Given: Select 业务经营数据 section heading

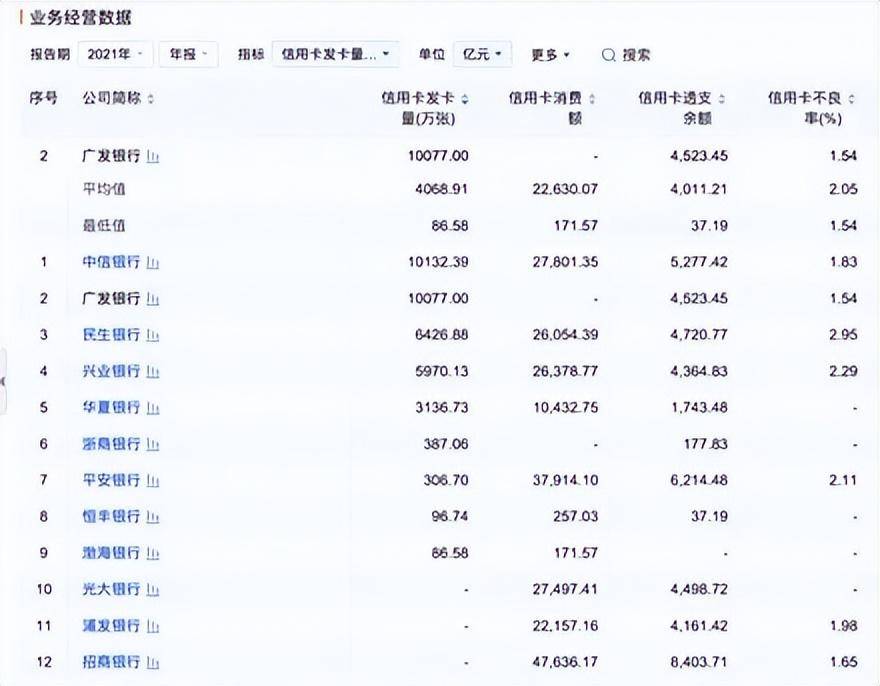Looking at the screenshot, I should 80,18.
